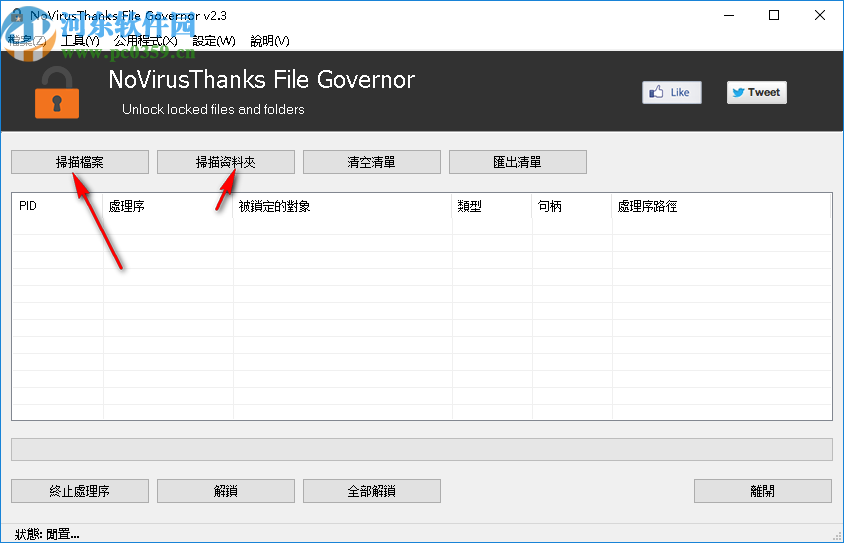Image resolution: width=844 pixels, height=543 pixels.
Task: Open the 設定(W) menu
Action: coord(214,41)
